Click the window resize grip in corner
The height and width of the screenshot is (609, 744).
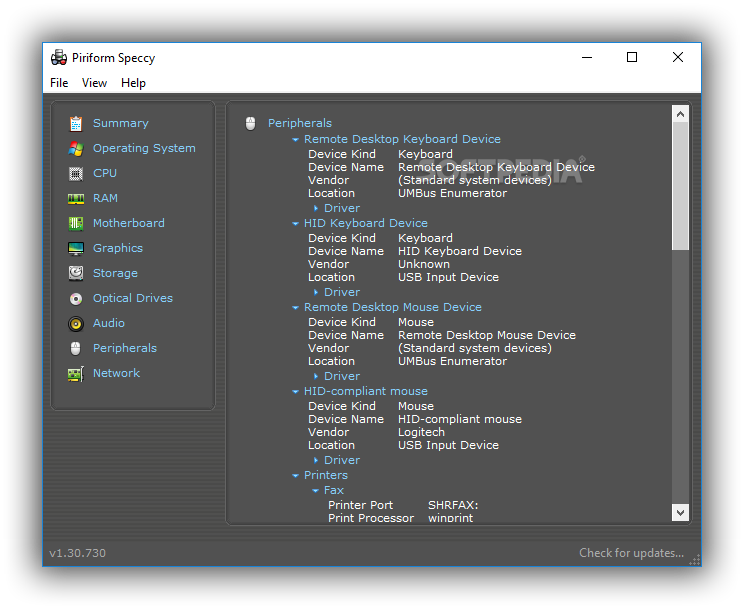[x=695, y=560]
